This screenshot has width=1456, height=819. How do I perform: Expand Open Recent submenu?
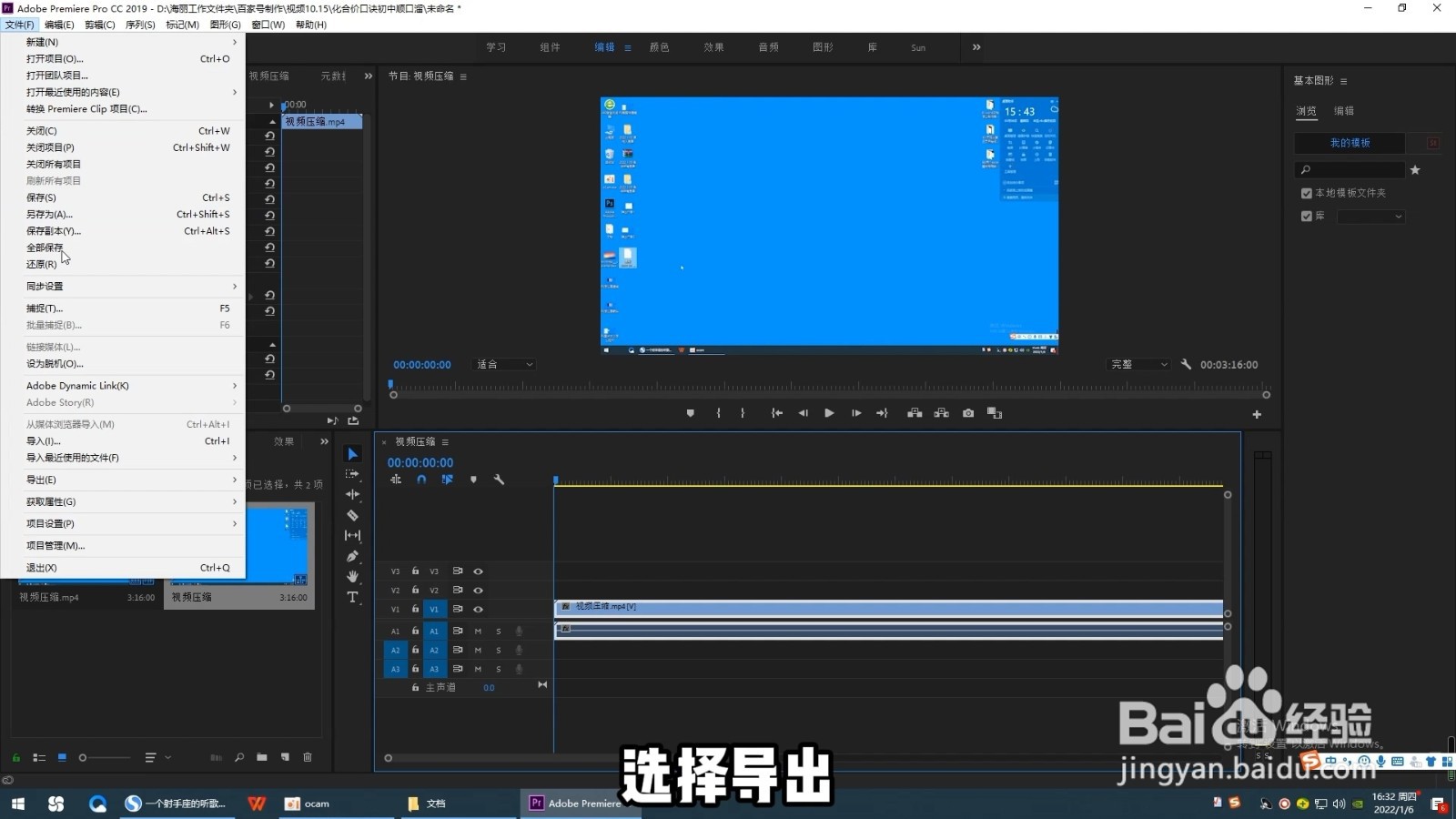123,92
